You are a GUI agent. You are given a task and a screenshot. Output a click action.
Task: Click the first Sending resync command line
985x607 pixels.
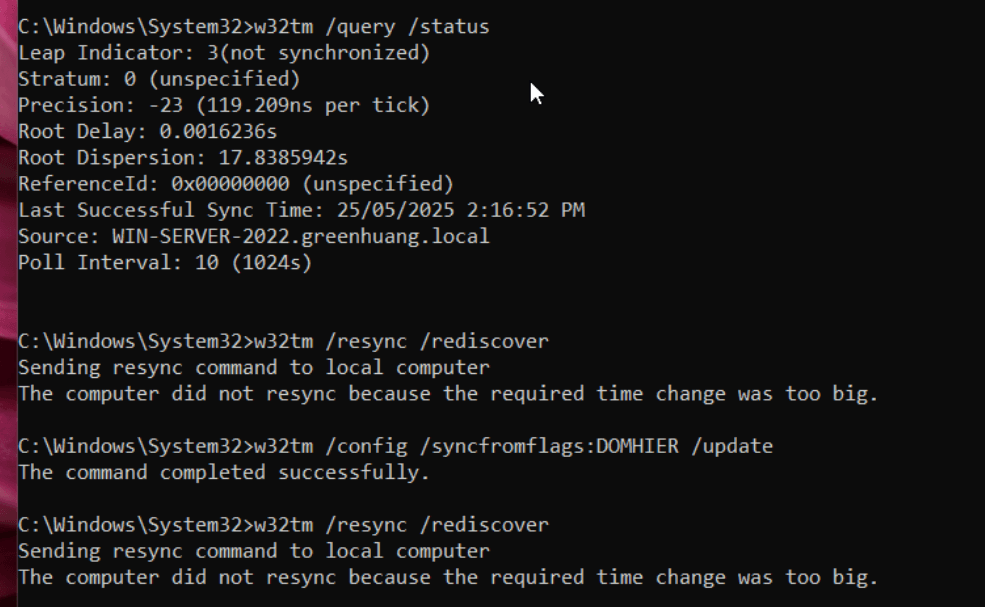click(253, 368)
